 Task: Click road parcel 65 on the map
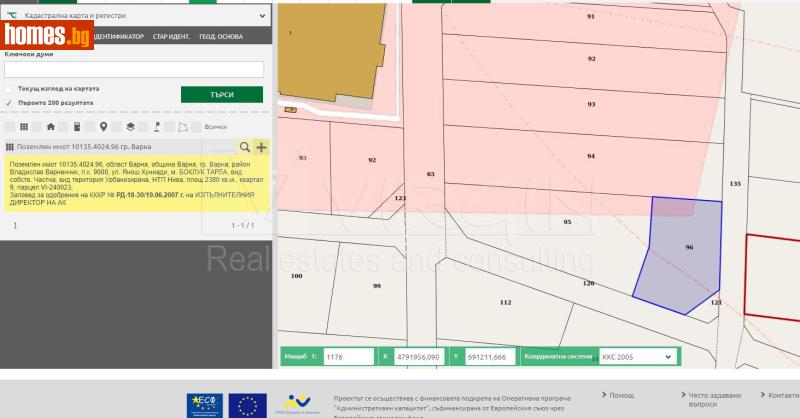click(x=430, y=174)
